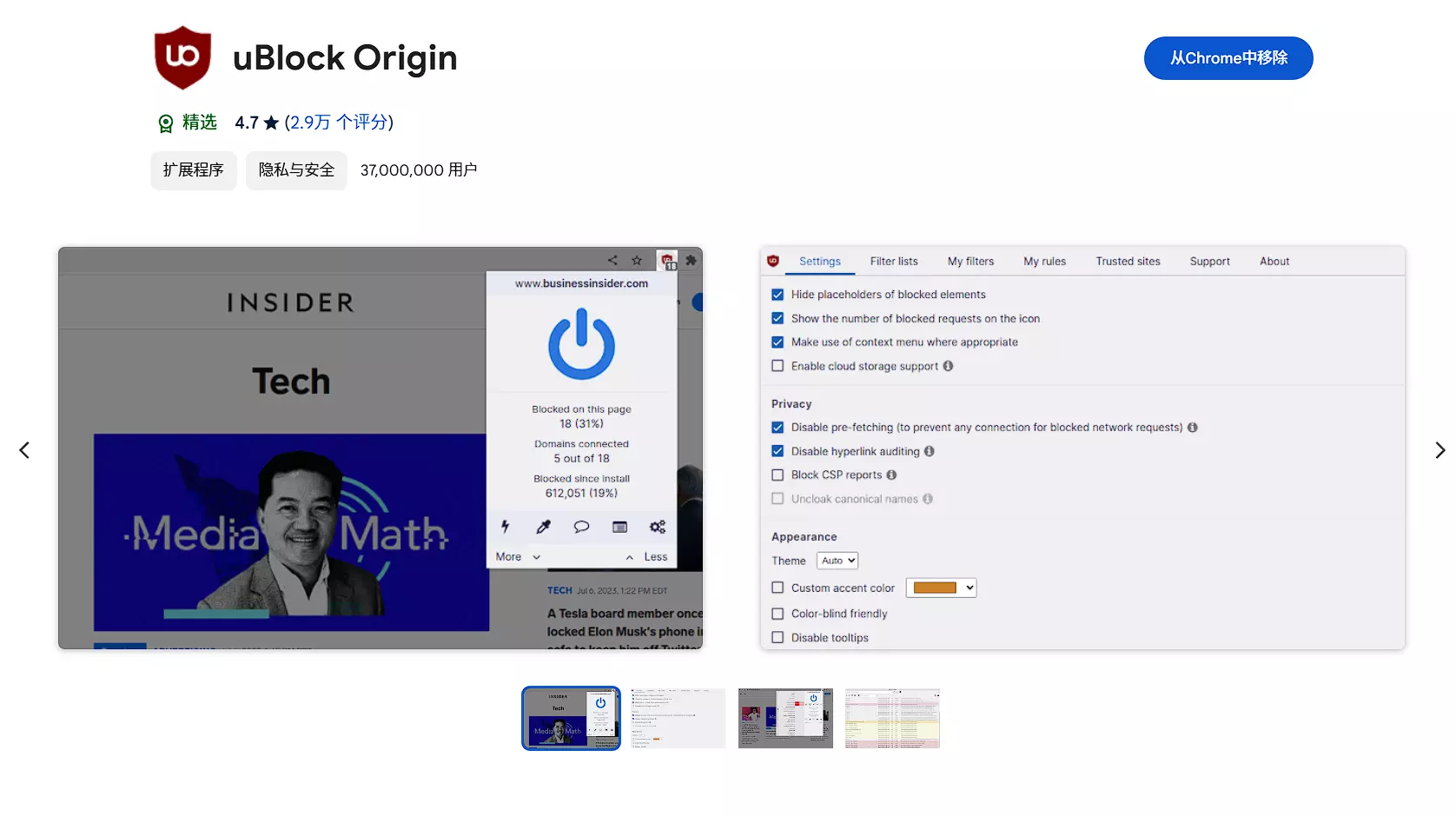Switch to the Filter lists tab
Screen dimensions: 1456x817
pyautogui.click(x=893, y=262)
